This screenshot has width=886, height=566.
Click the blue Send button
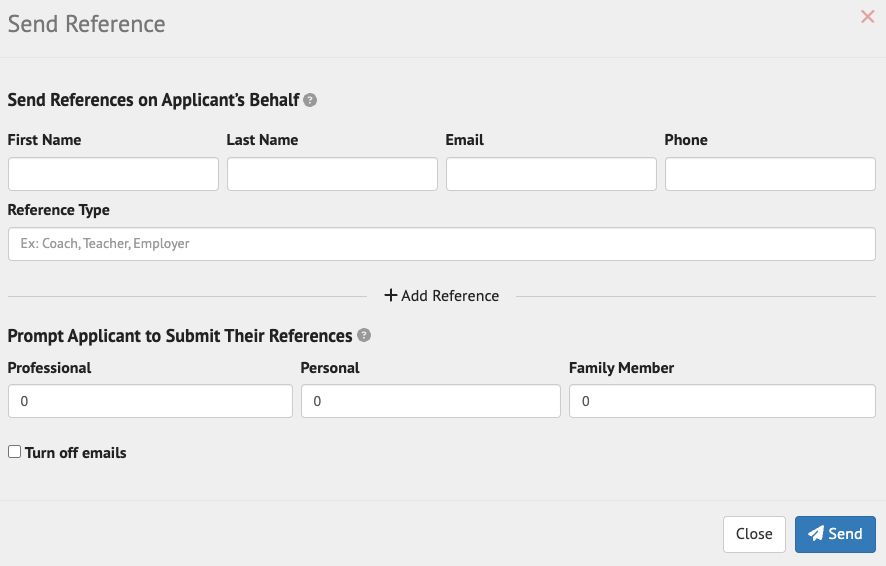click(835, 534)
